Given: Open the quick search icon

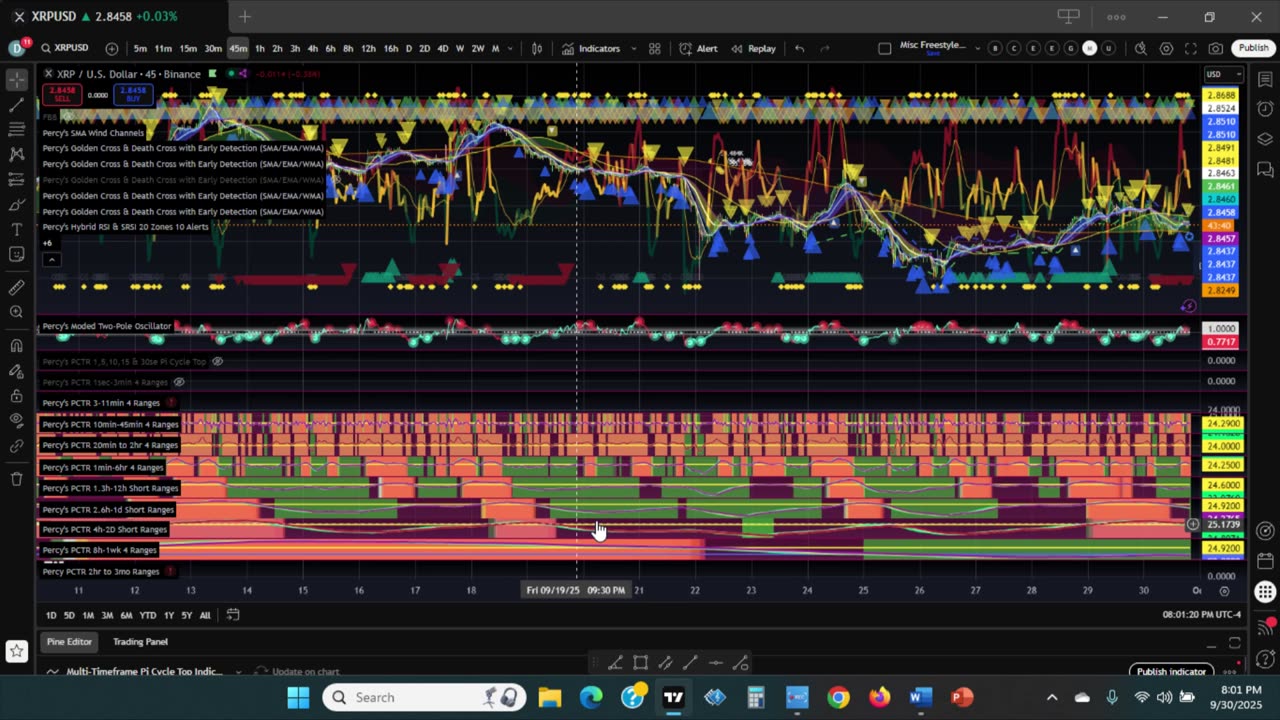Looking at the screenshot, I should pos(1140,48).
